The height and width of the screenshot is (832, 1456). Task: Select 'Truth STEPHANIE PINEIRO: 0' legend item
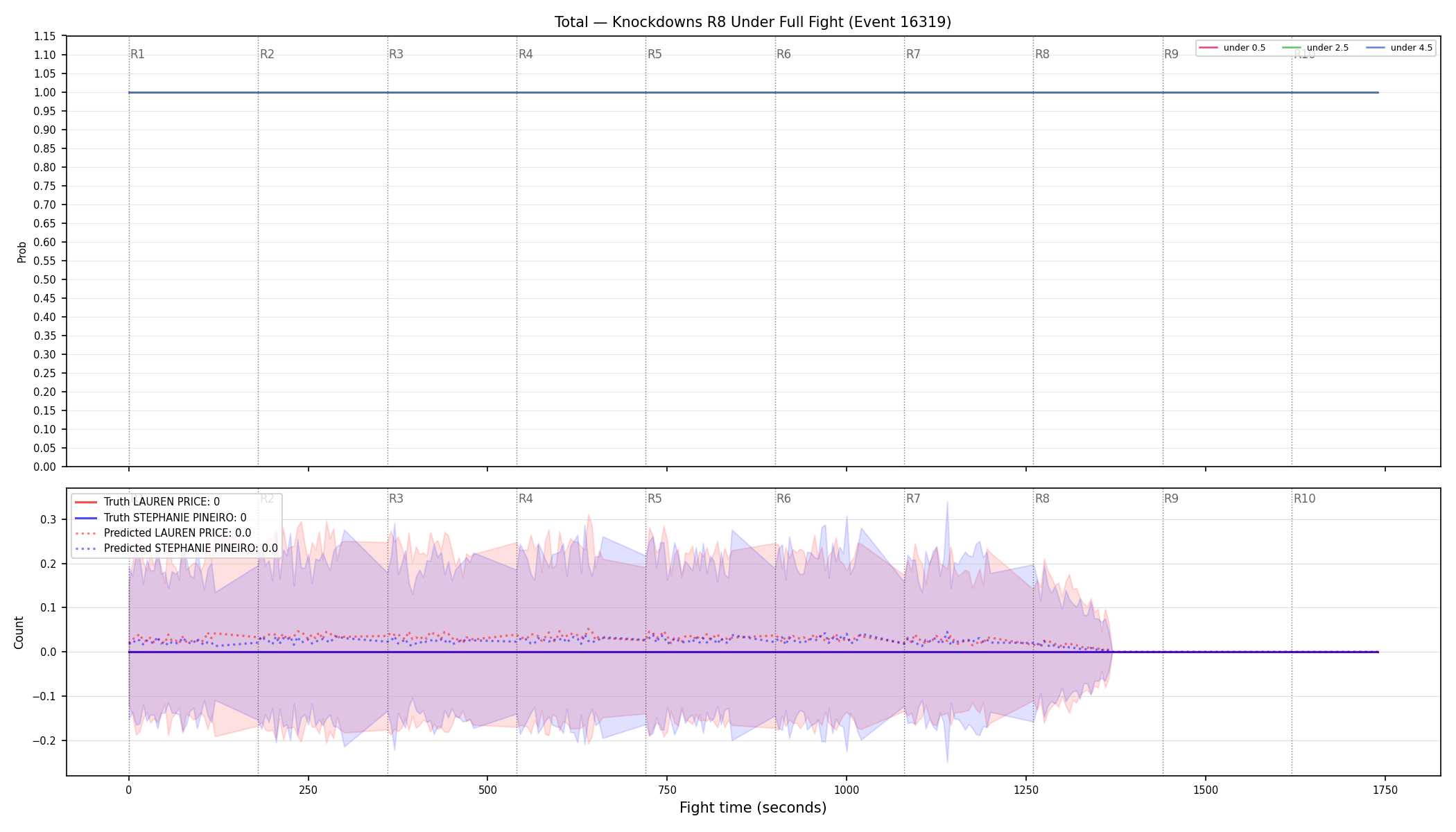[160, 517]
